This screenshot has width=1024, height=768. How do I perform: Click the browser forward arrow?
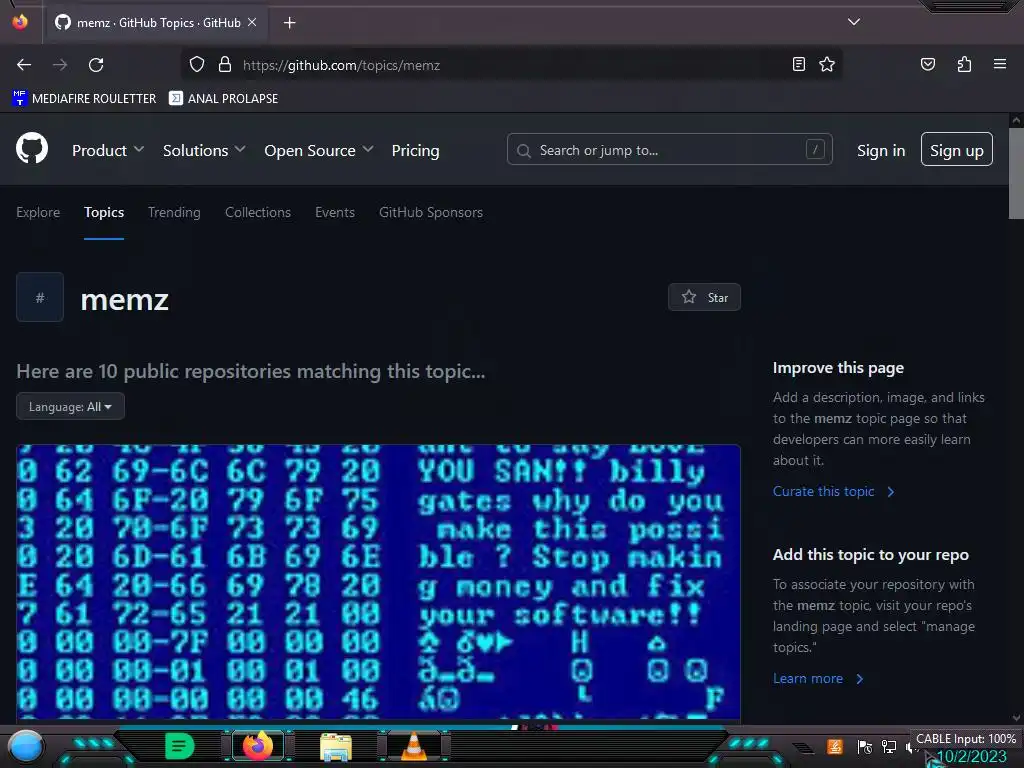click(60, 65)
